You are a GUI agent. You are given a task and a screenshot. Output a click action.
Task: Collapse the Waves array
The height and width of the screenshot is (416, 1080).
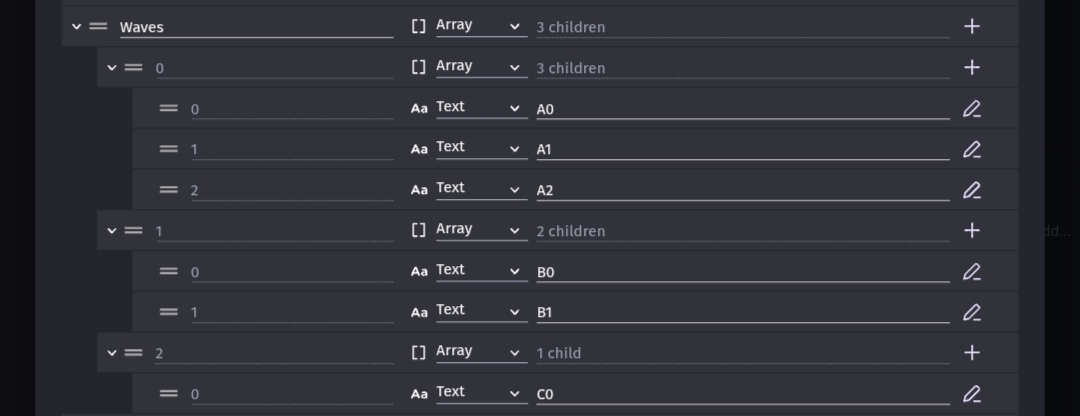click(76, 27)
